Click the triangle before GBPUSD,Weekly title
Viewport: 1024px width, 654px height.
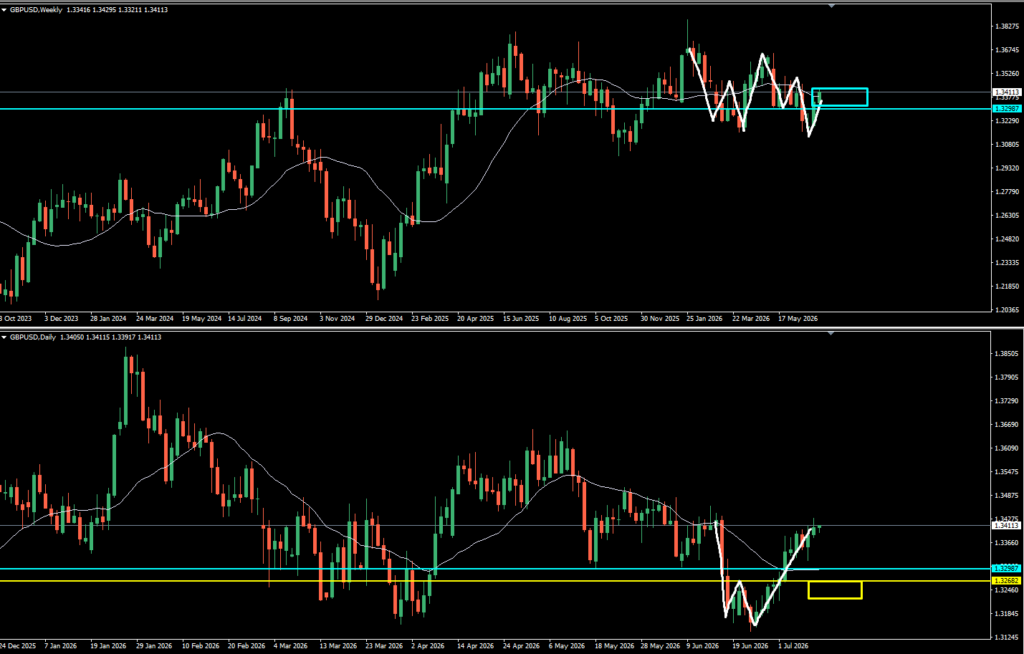pos(4,10)
